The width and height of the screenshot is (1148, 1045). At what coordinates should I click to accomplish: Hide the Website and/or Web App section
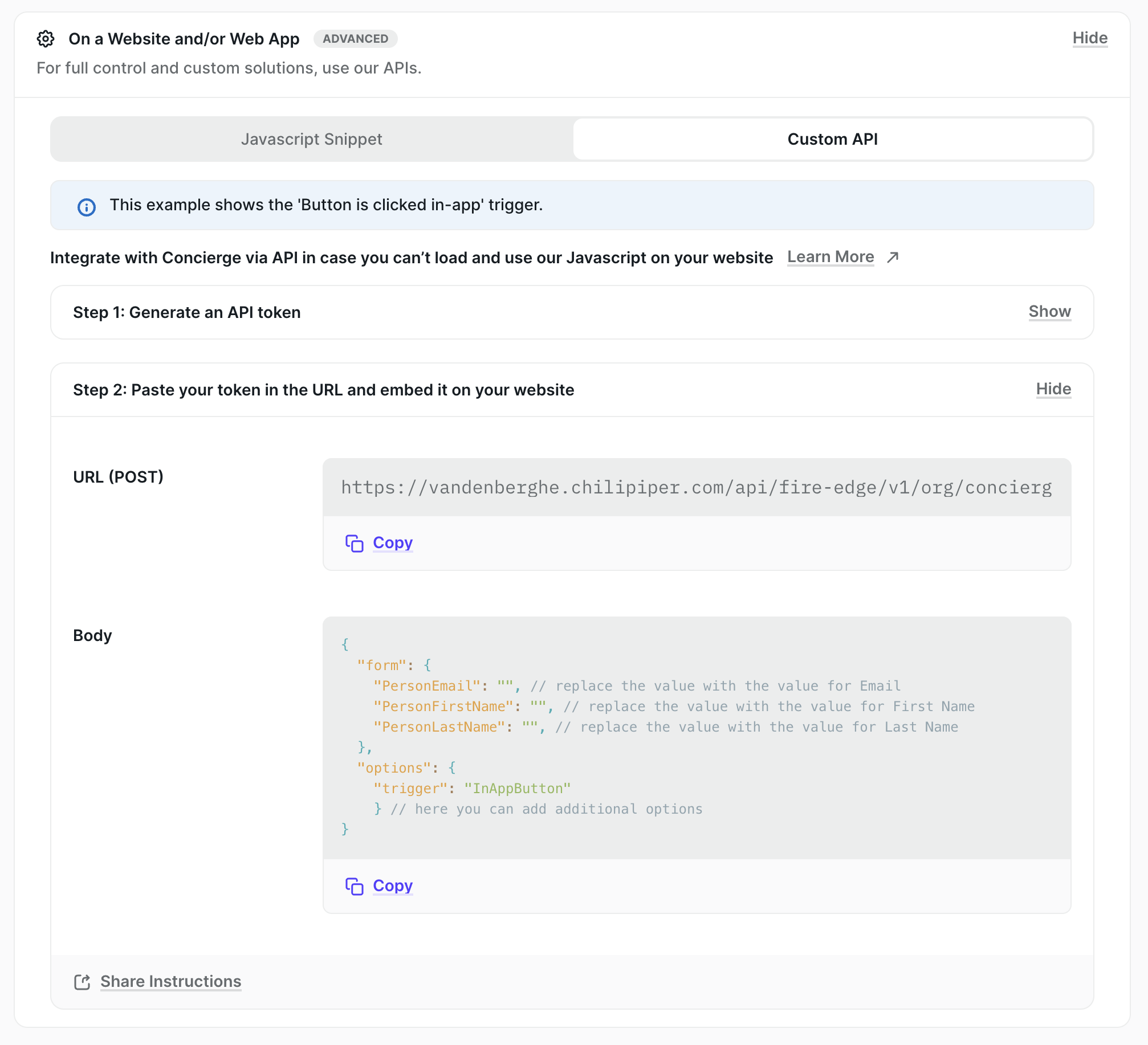coord(1089,38)
